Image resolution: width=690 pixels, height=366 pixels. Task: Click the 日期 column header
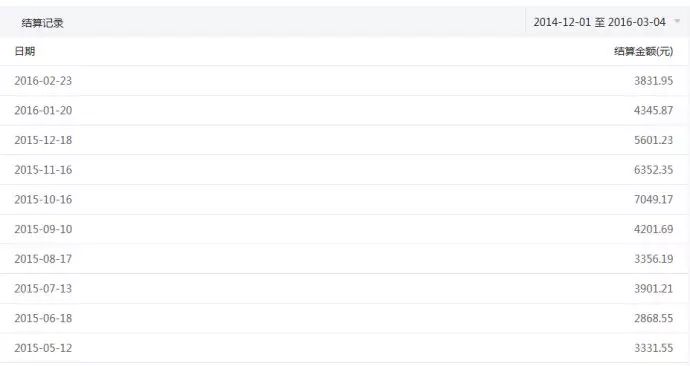coord(25,51)
